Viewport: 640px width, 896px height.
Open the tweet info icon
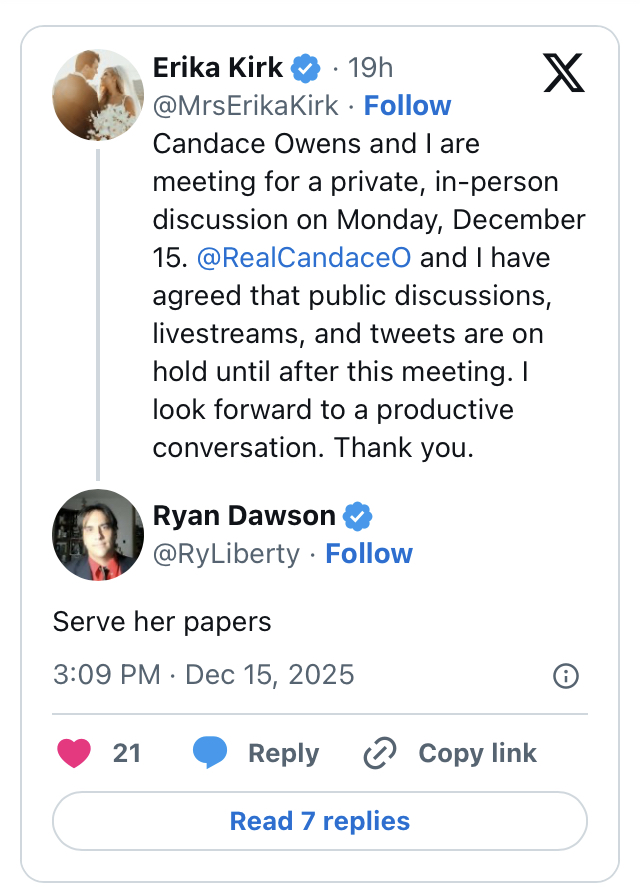pos(566,676)
